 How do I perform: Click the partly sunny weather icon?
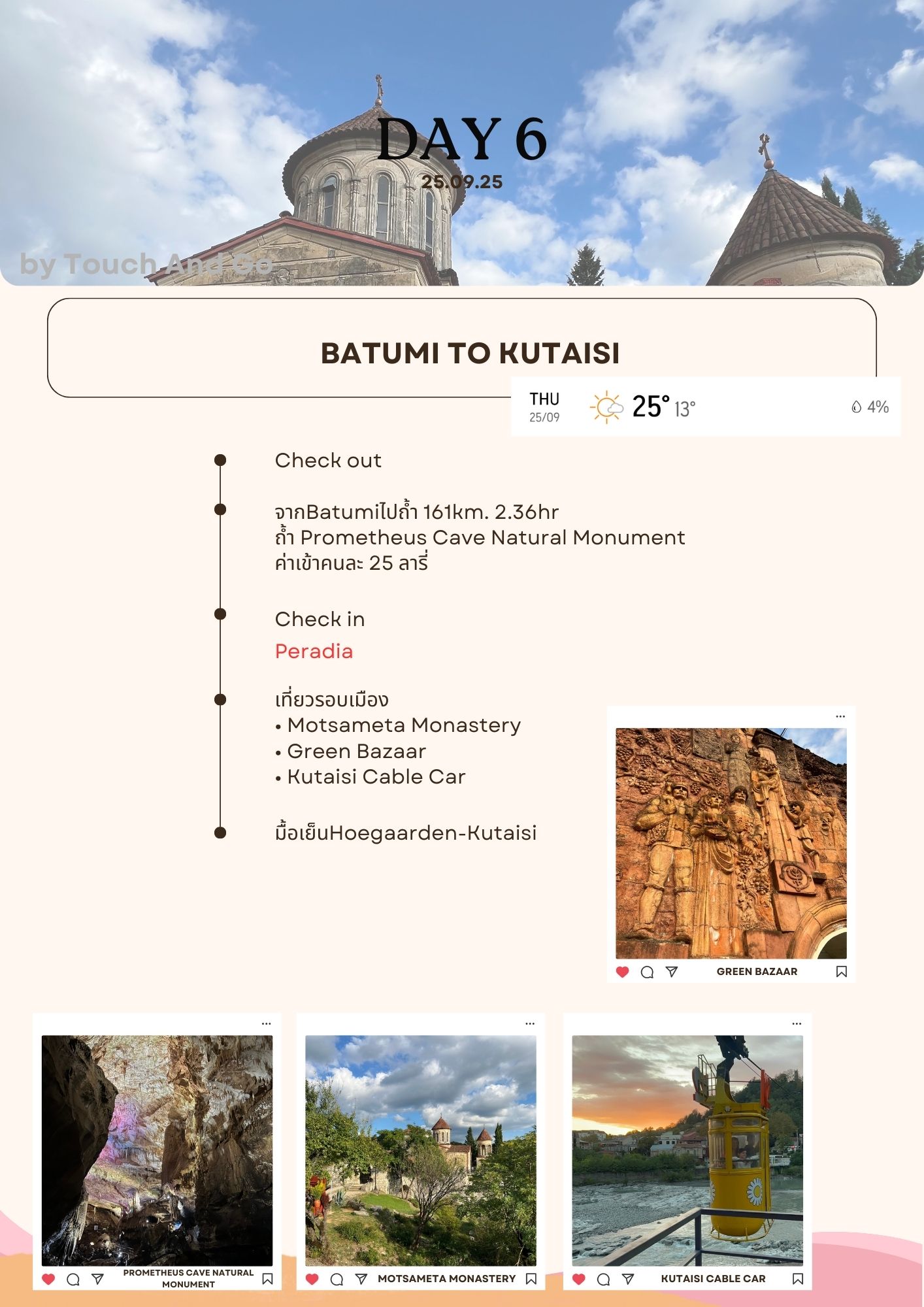click(606, 406)
